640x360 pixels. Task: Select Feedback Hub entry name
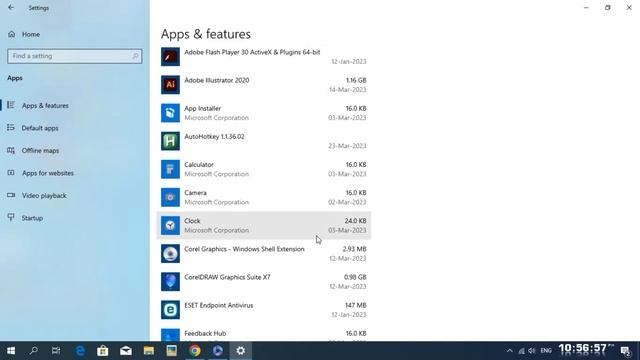click(205, 334)
